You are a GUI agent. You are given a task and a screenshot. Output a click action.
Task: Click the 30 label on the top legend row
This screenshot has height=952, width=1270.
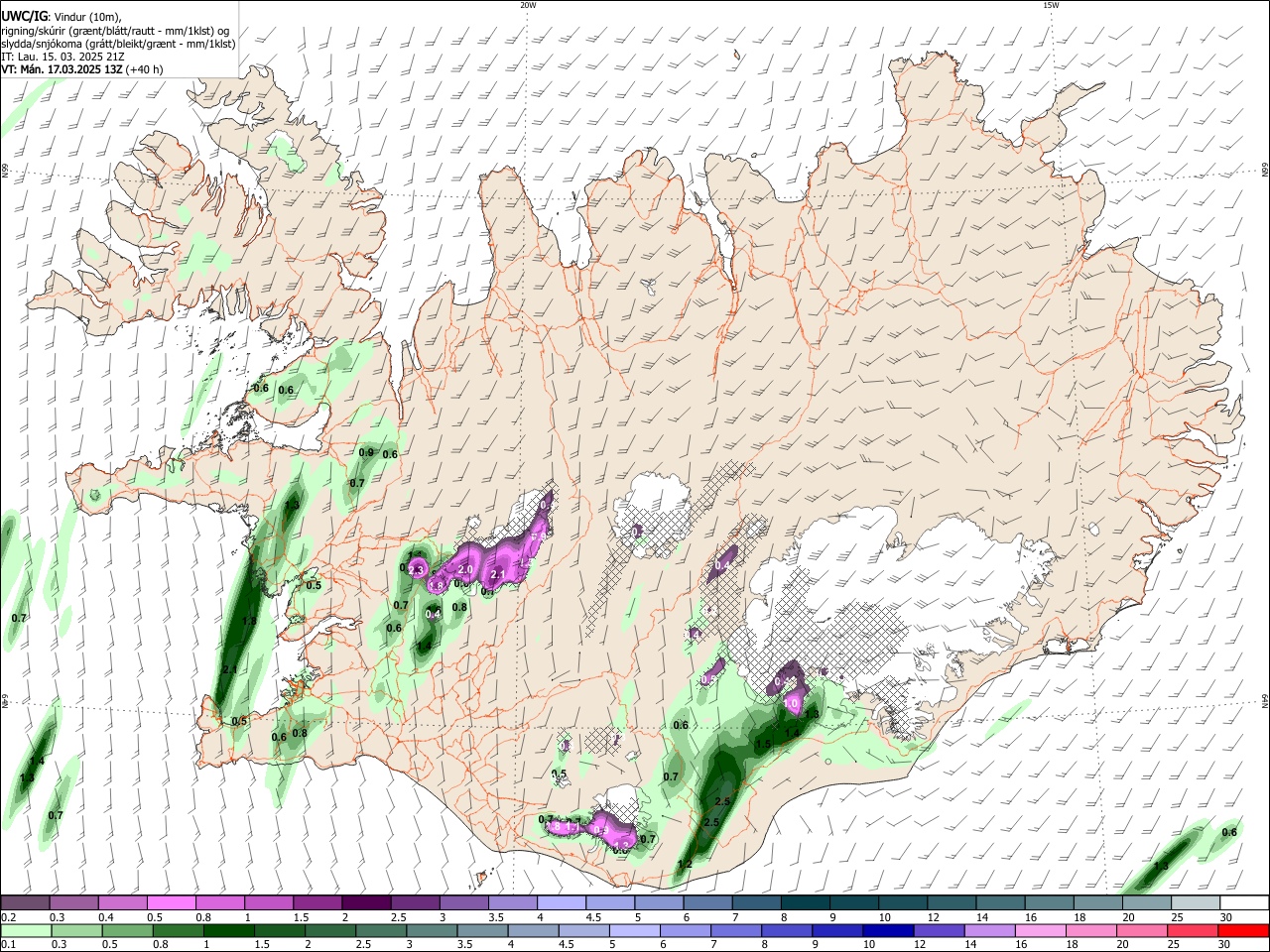(x=1226, y=917)
